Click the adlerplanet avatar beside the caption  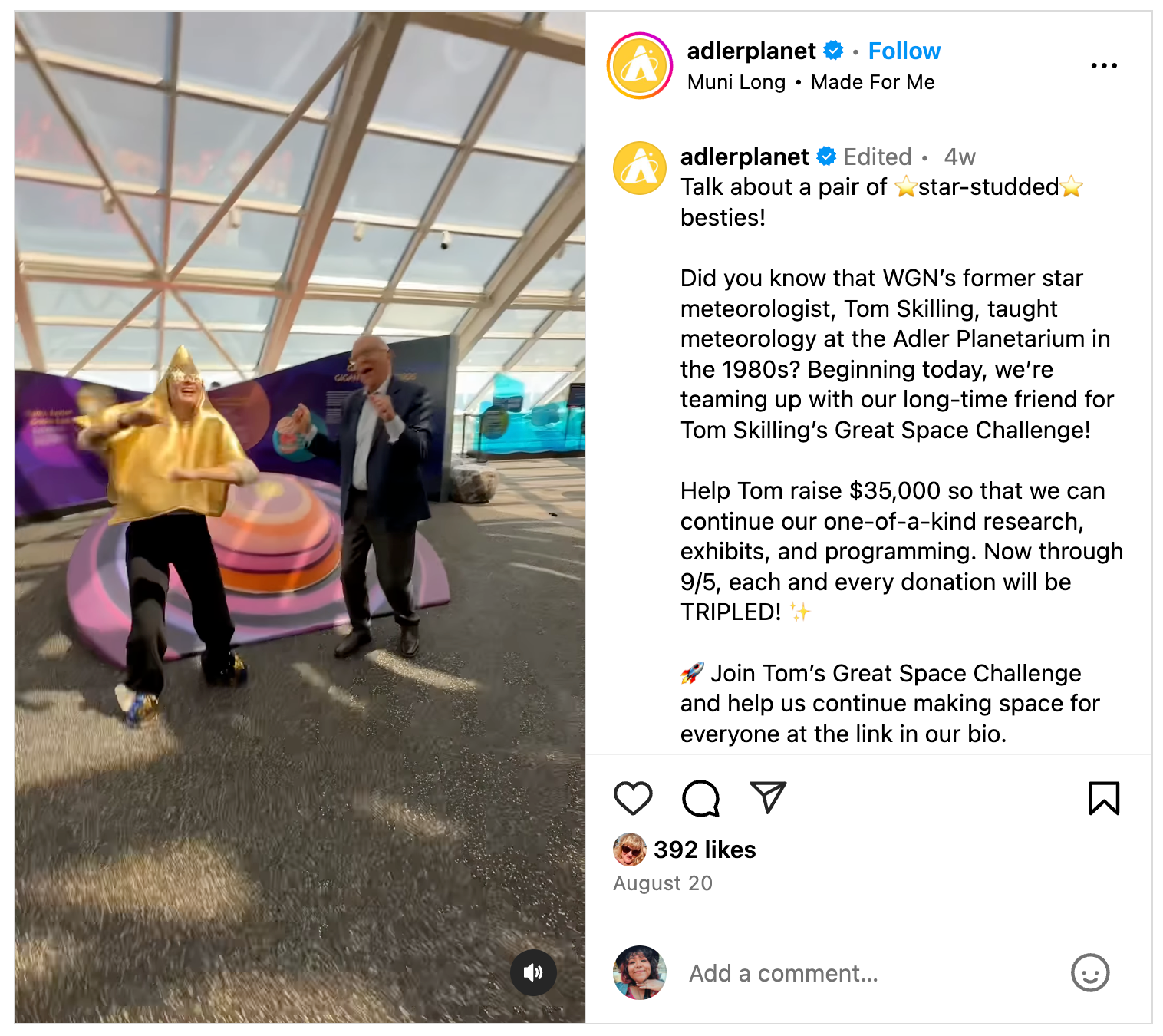point(640,168)
